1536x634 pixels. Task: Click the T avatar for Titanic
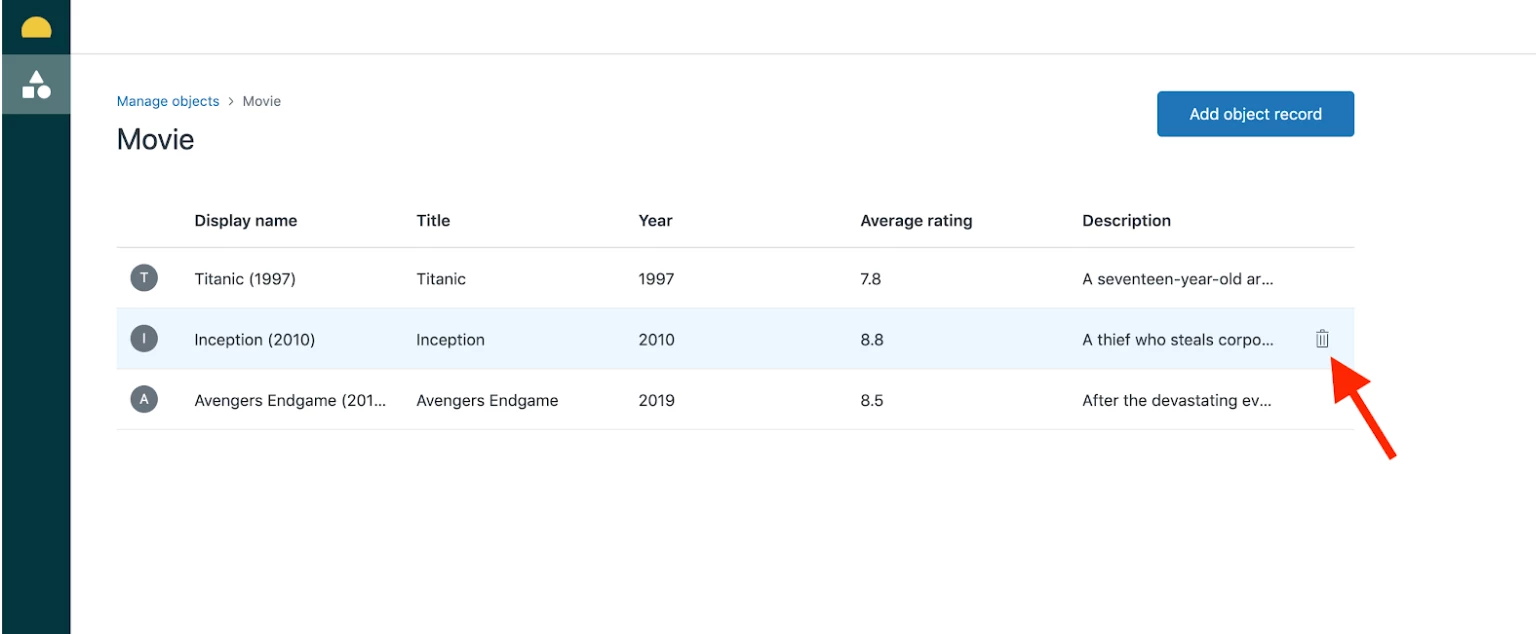pos(144,278)
